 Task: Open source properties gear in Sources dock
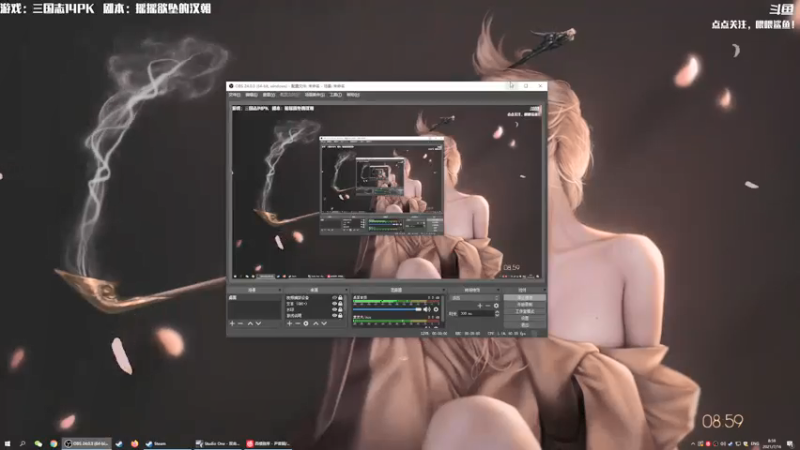[x=306, y=323]
